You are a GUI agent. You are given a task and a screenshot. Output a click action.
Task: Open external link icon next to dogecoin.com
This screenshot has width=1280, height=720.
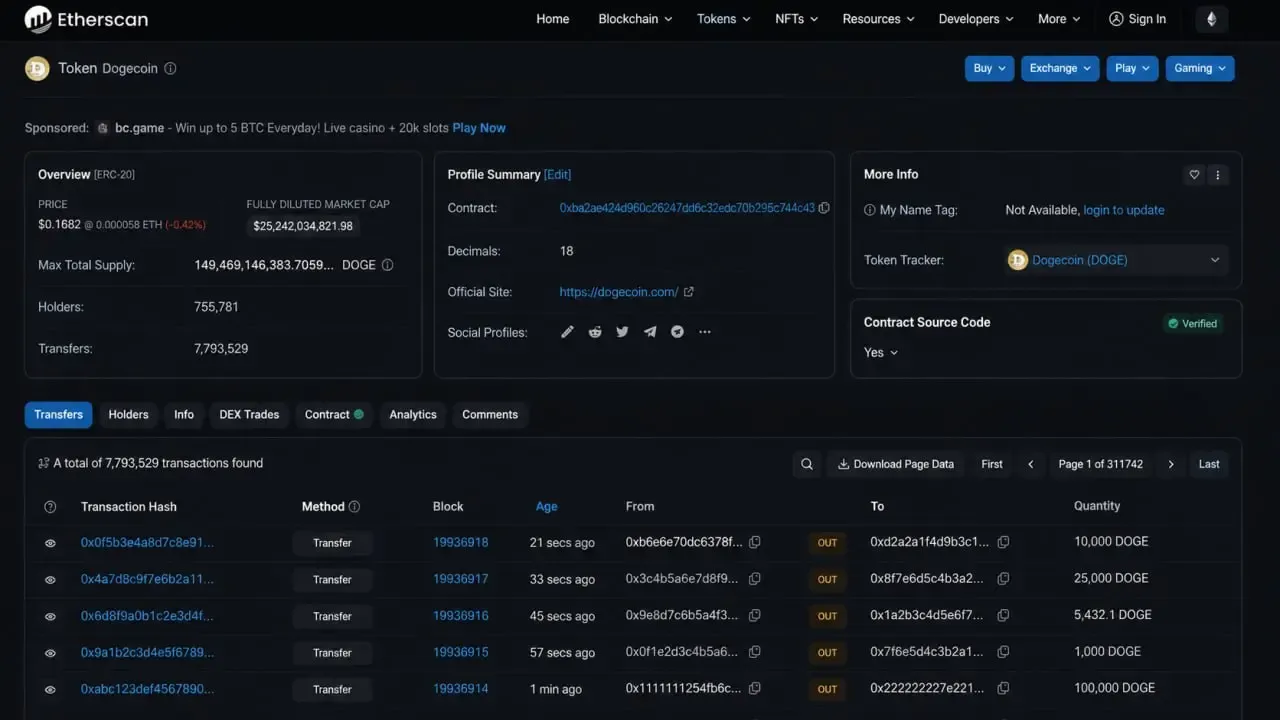pos(688,292)
